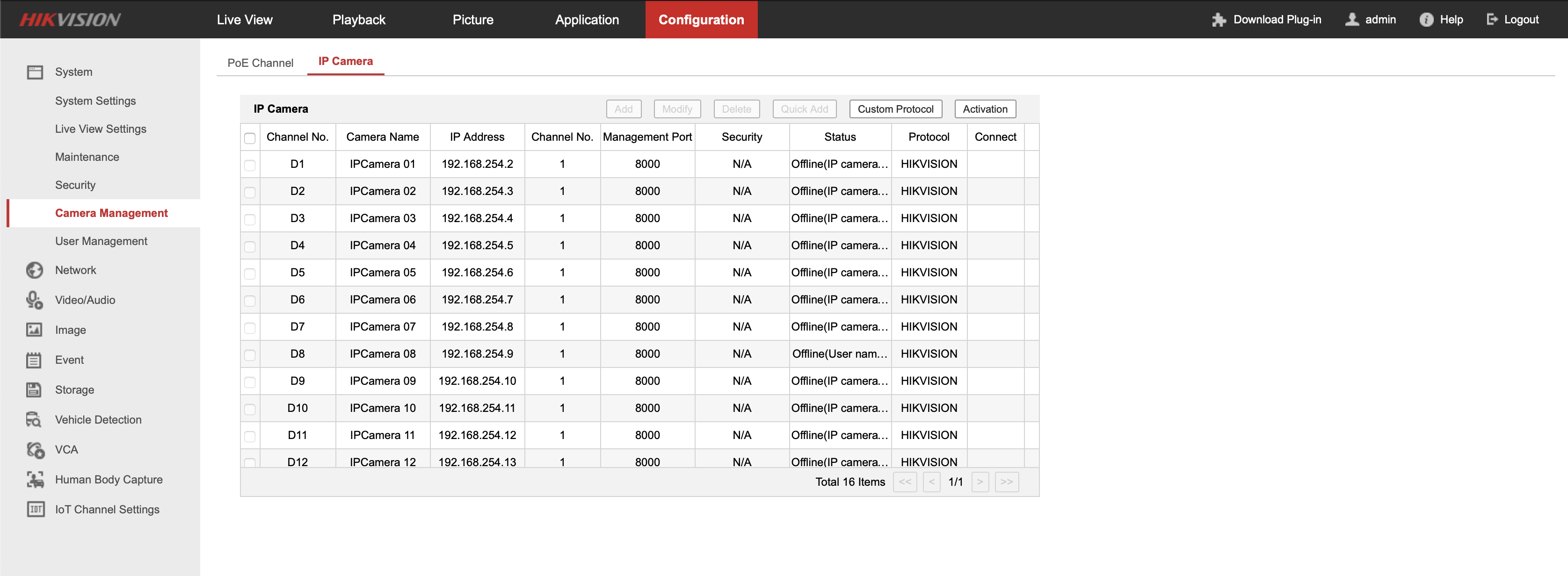Expand the VCA settings section
Screen dimensions: 1568x576
tap(66, 450)
